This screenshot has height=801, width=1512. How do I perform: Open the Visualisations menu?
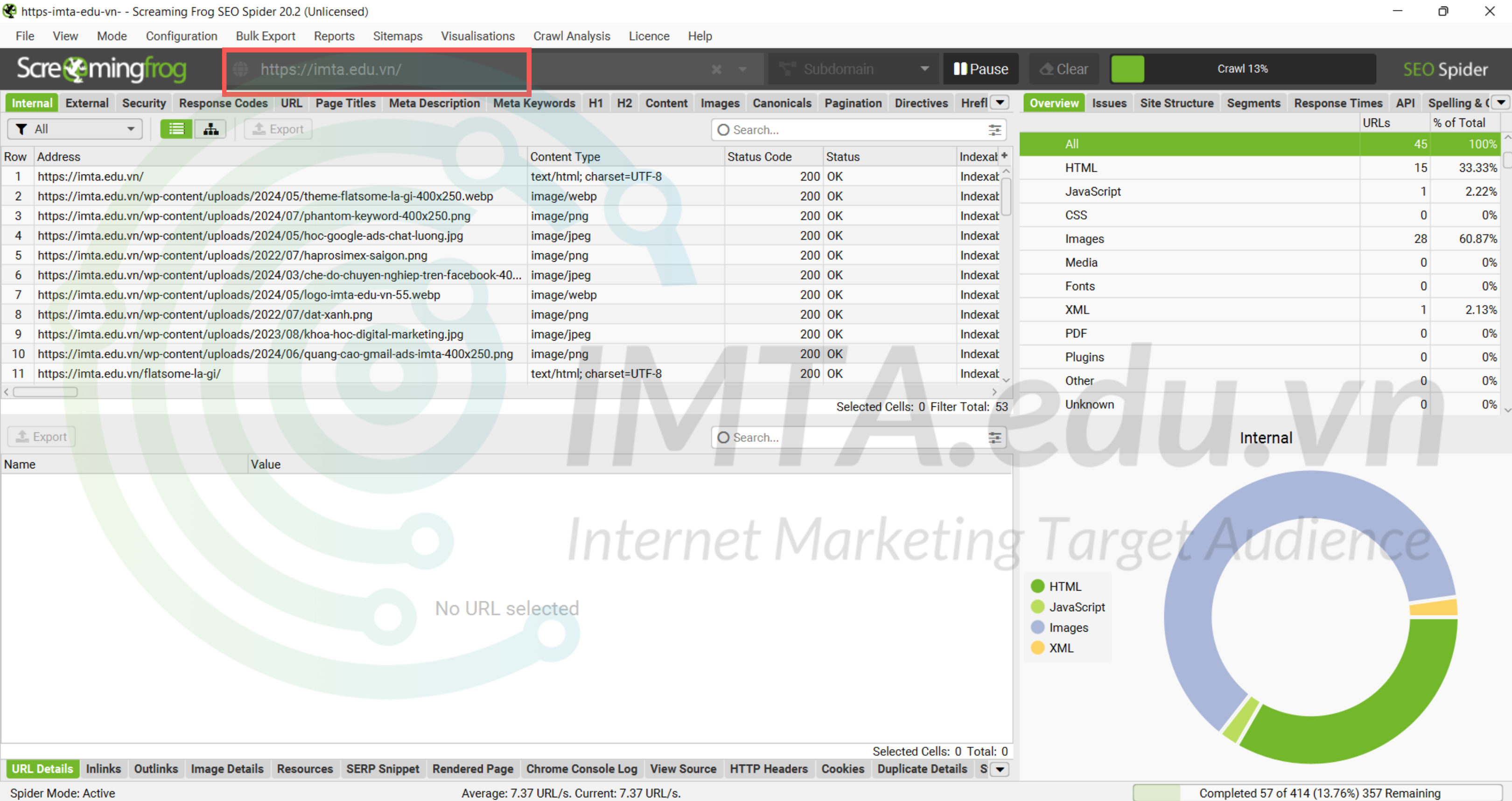click(x=478, y=36)
